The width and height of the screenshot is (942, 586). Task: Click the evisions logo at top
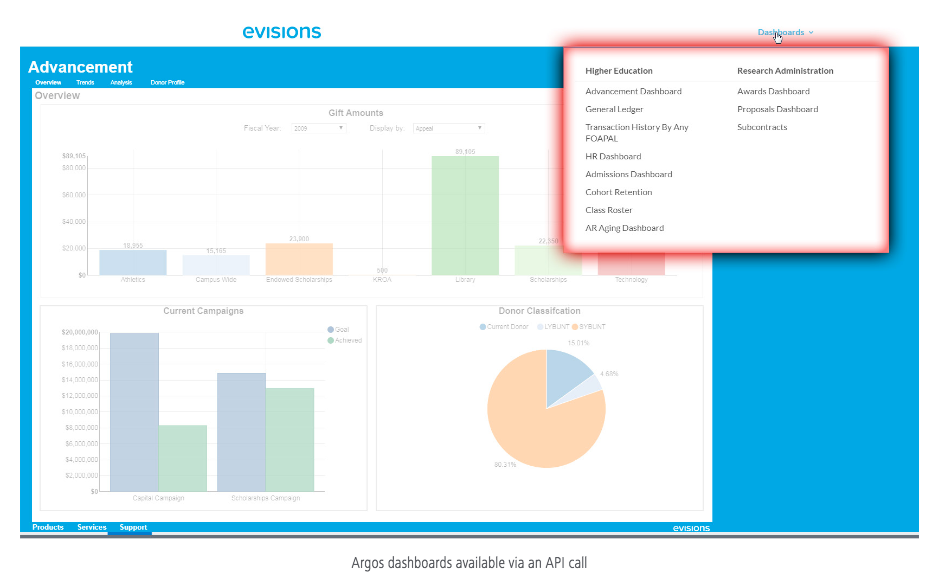pos(282,32)
